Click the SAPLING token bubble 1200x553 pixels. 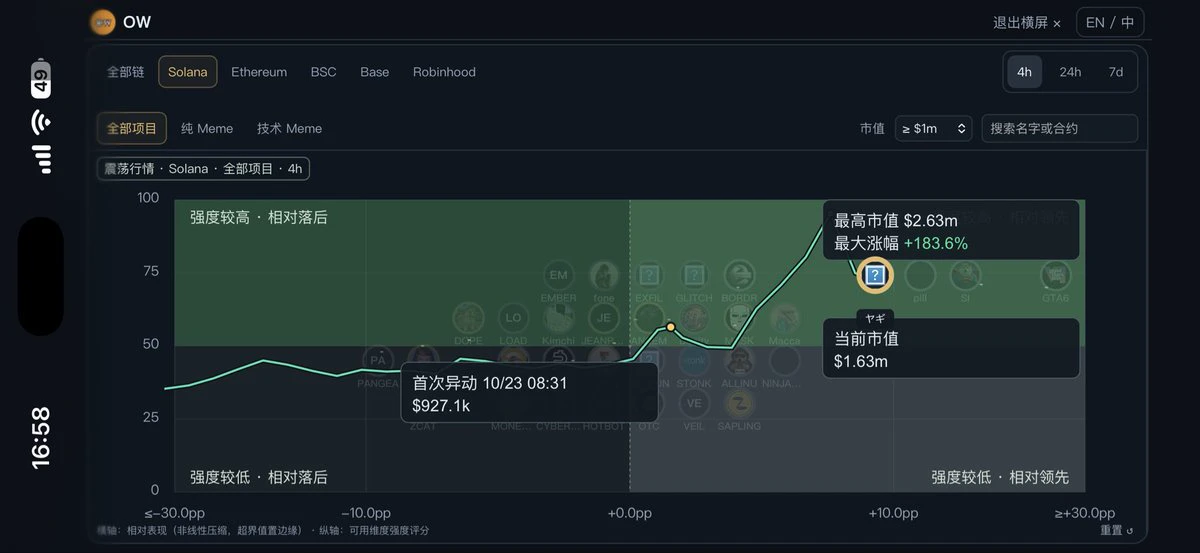(x=739, y=404)
